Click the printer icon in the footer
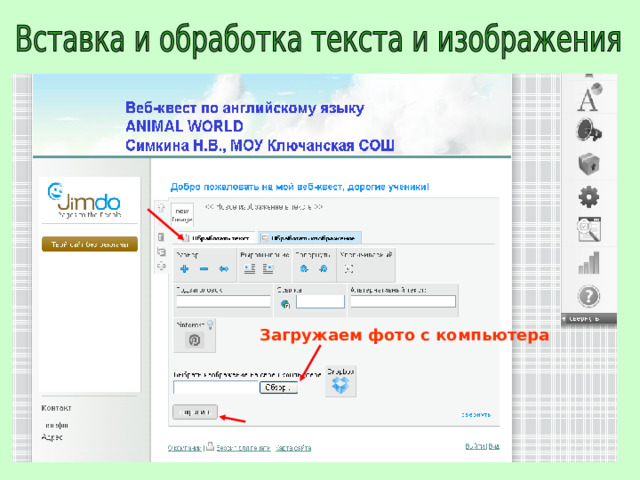 [x=210, y=446]
